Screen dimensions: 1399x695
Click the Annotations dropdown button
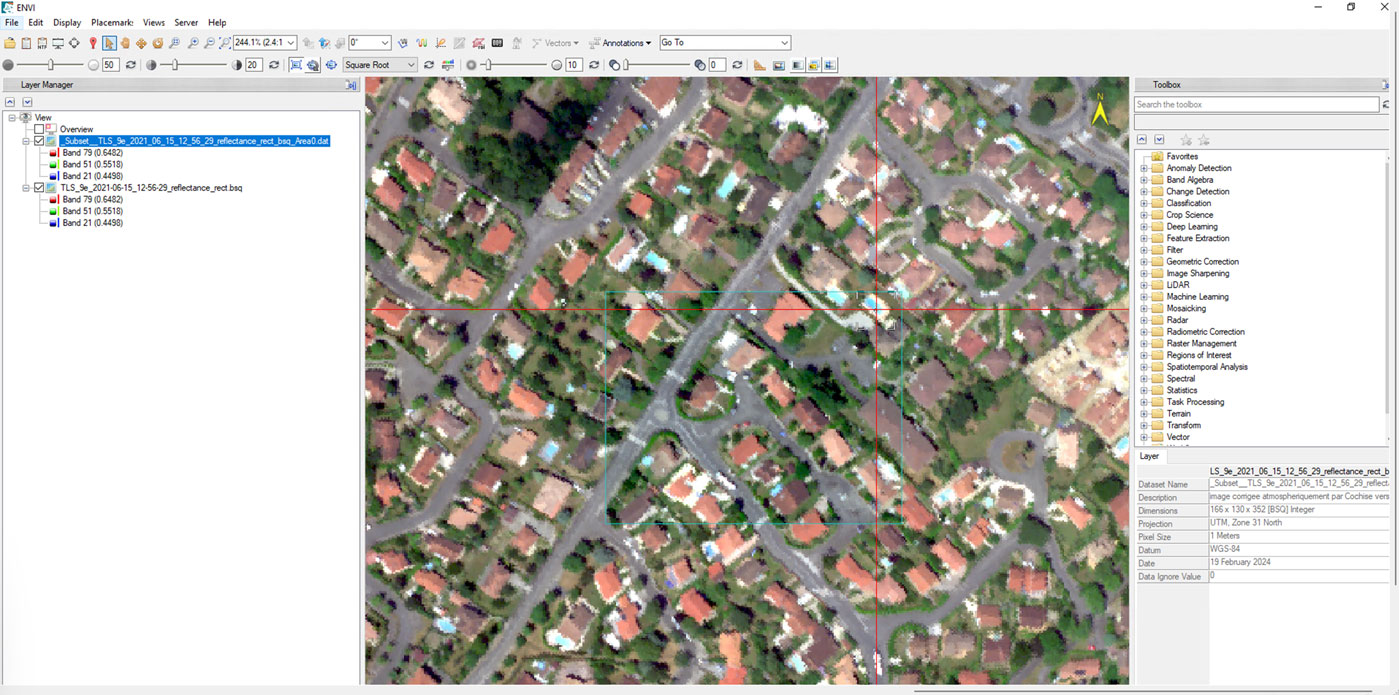coord(621,43)
